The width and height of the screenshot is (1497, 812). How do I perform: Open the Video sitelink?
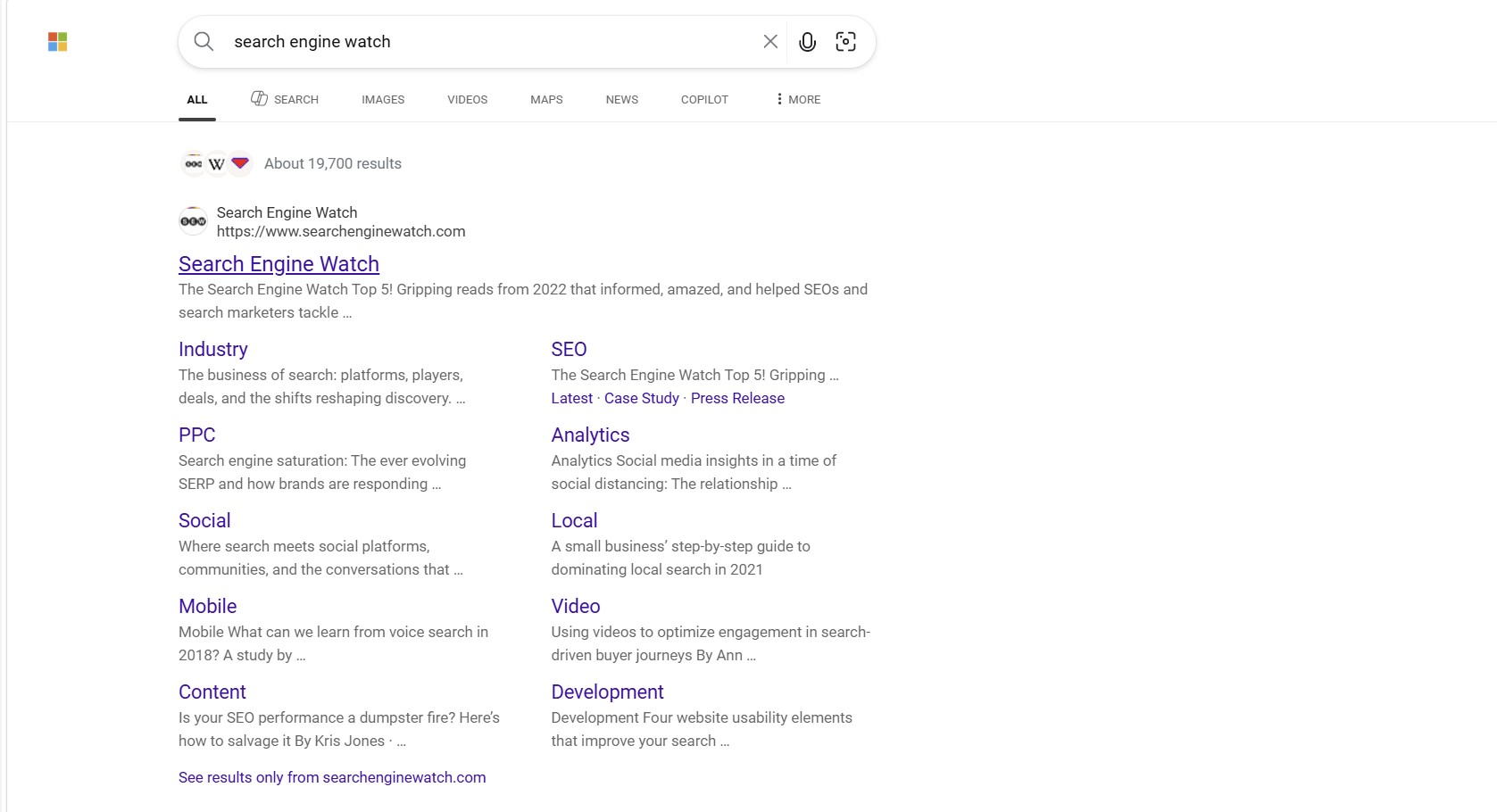pos(576,607)
